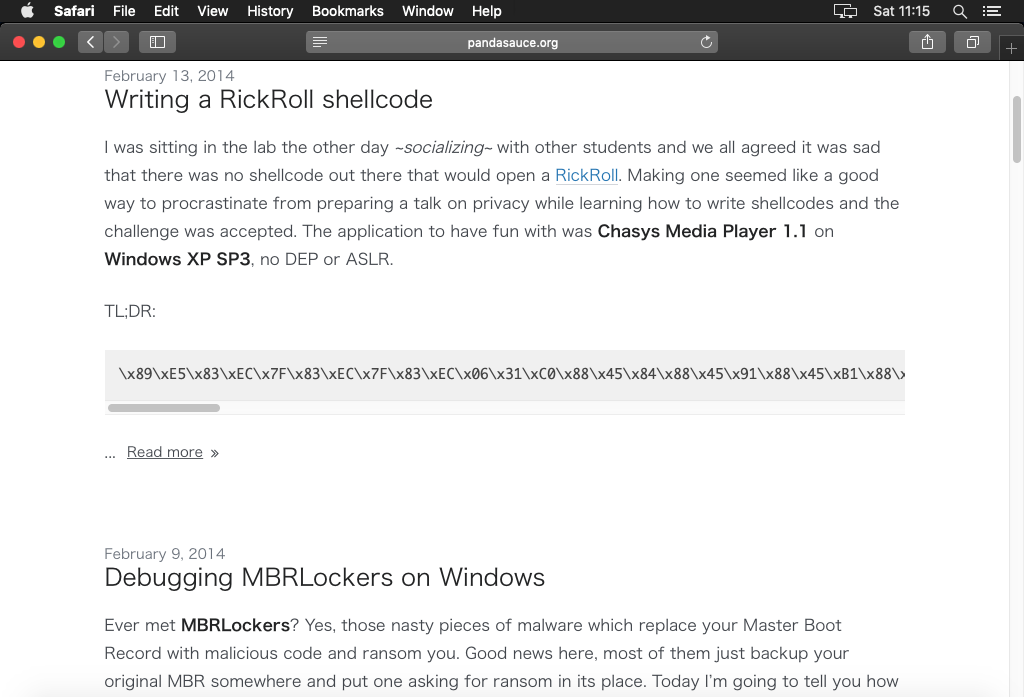Click the Safari back navigation arrow
This screenshot has width=1024, height=697.
pos(91,42)
